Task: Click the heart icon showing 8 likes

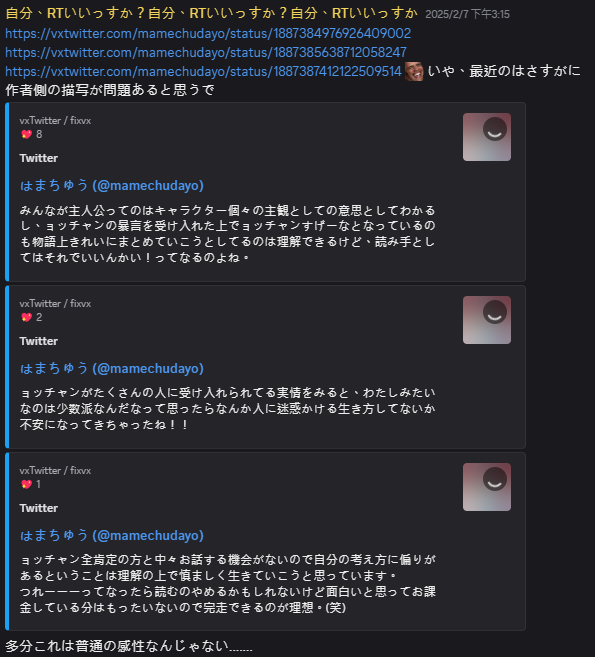Action: [26, 134]
